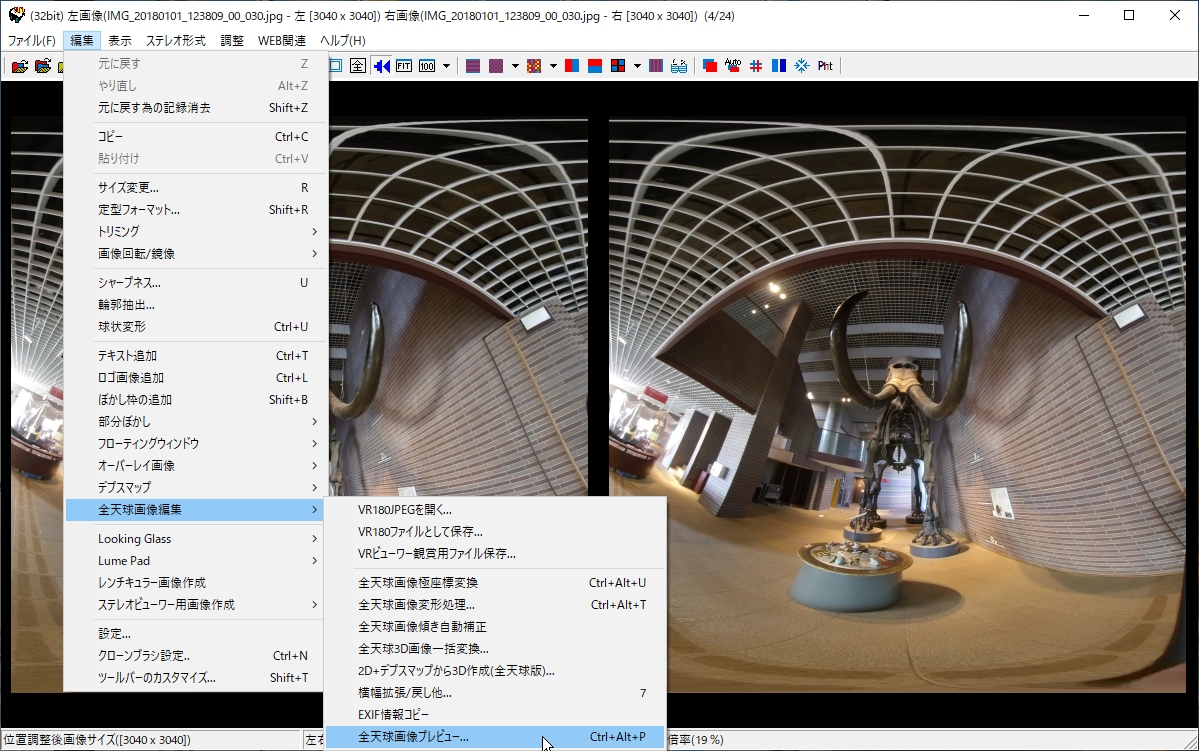Choose 輪郭抽出... menu entry
The height and width of the screenshot is (751, 1199).
point(197,305)
